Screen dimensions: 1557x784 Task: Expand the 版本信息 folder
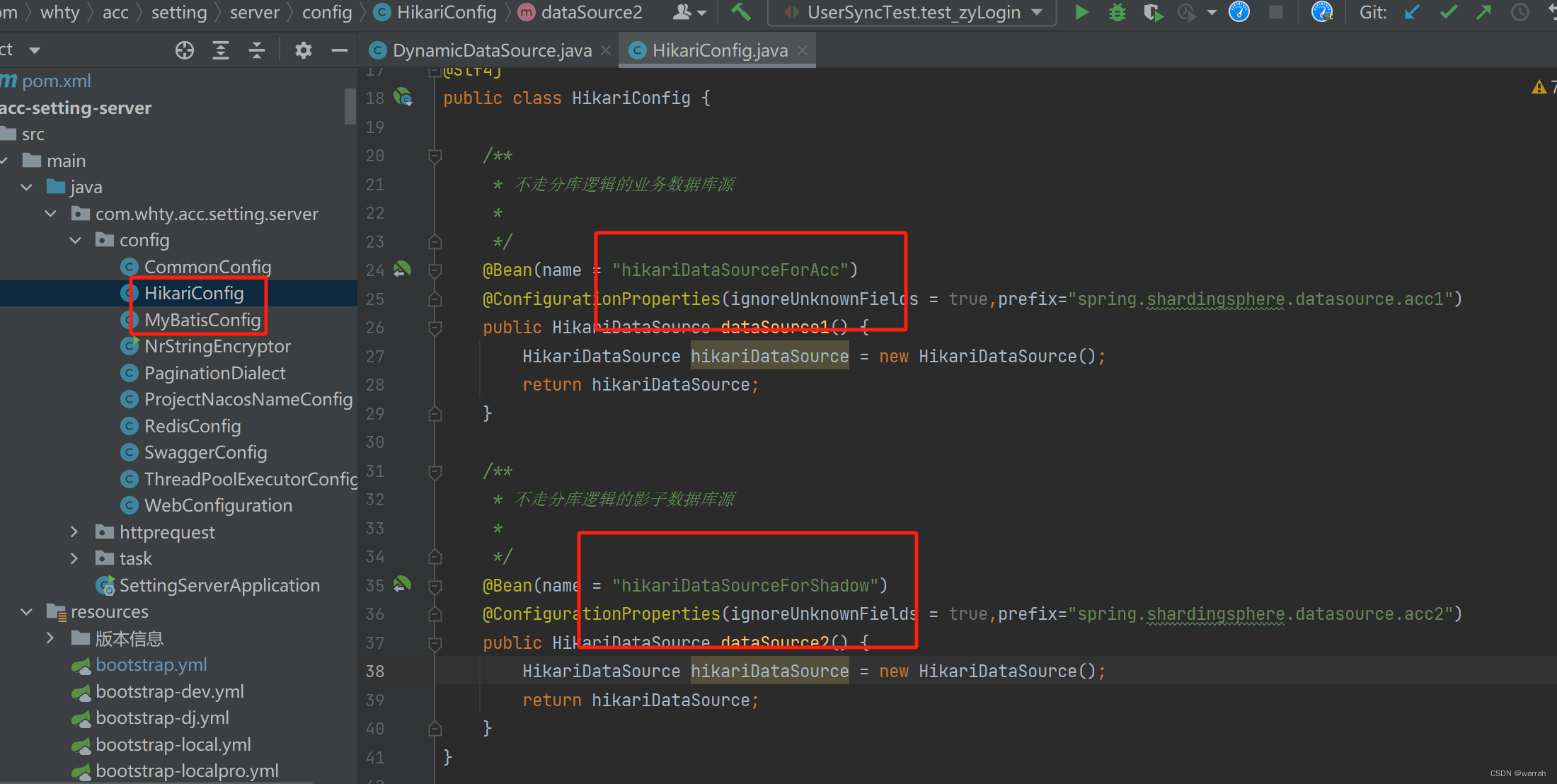(x=50, y=638)
